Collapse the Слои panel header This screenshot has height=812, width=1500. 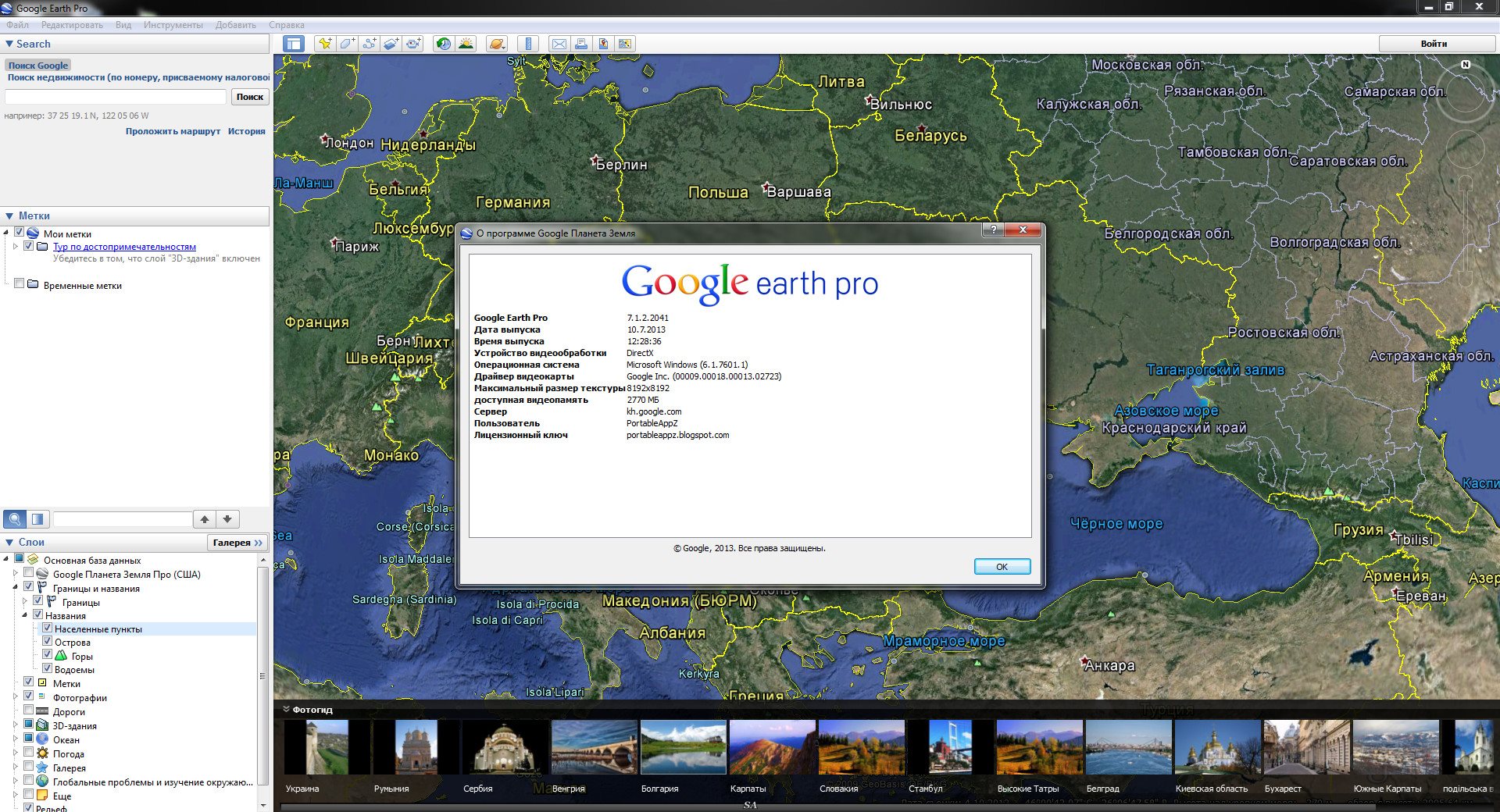9,543
